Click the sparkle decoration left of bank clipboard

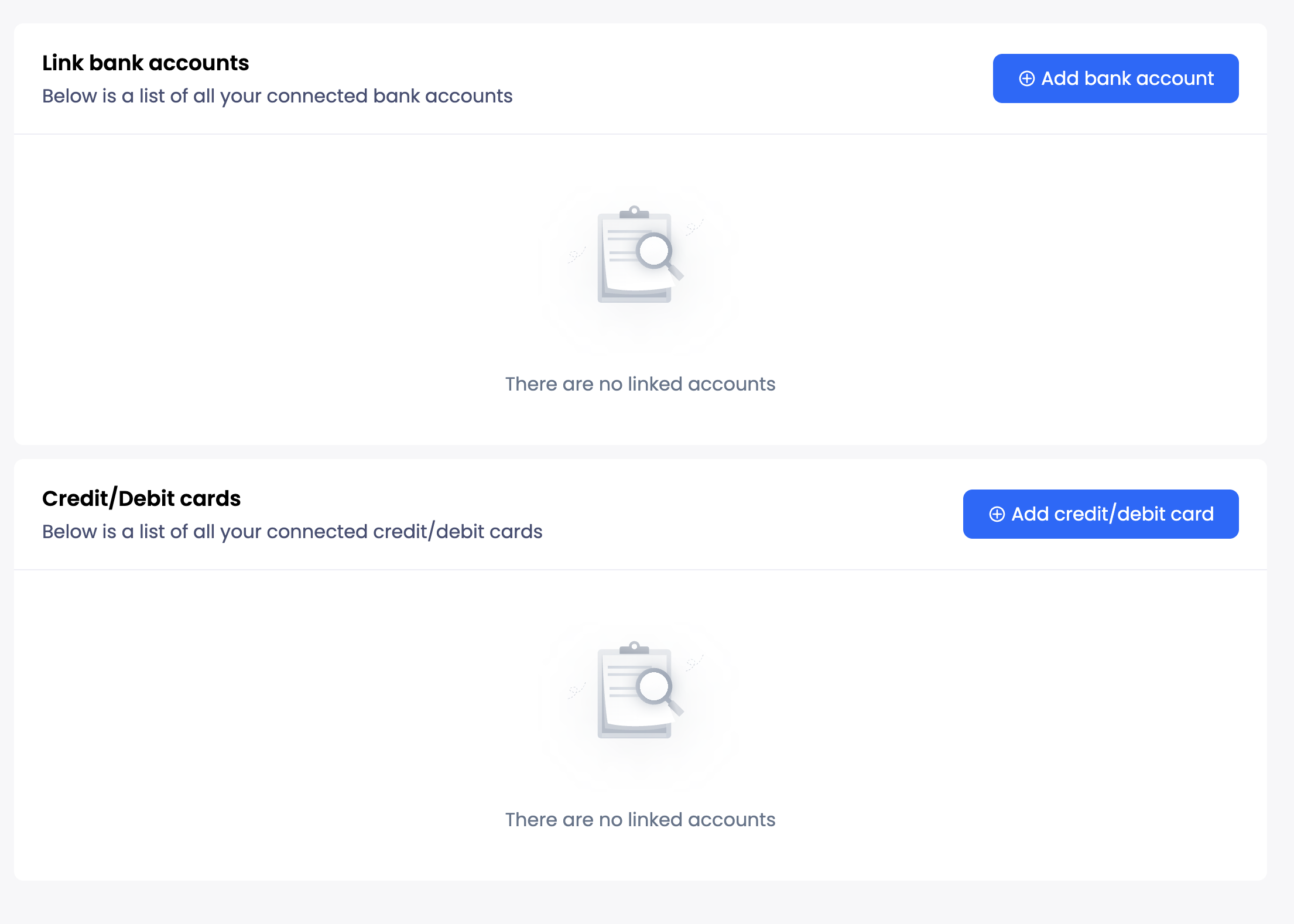576,255
